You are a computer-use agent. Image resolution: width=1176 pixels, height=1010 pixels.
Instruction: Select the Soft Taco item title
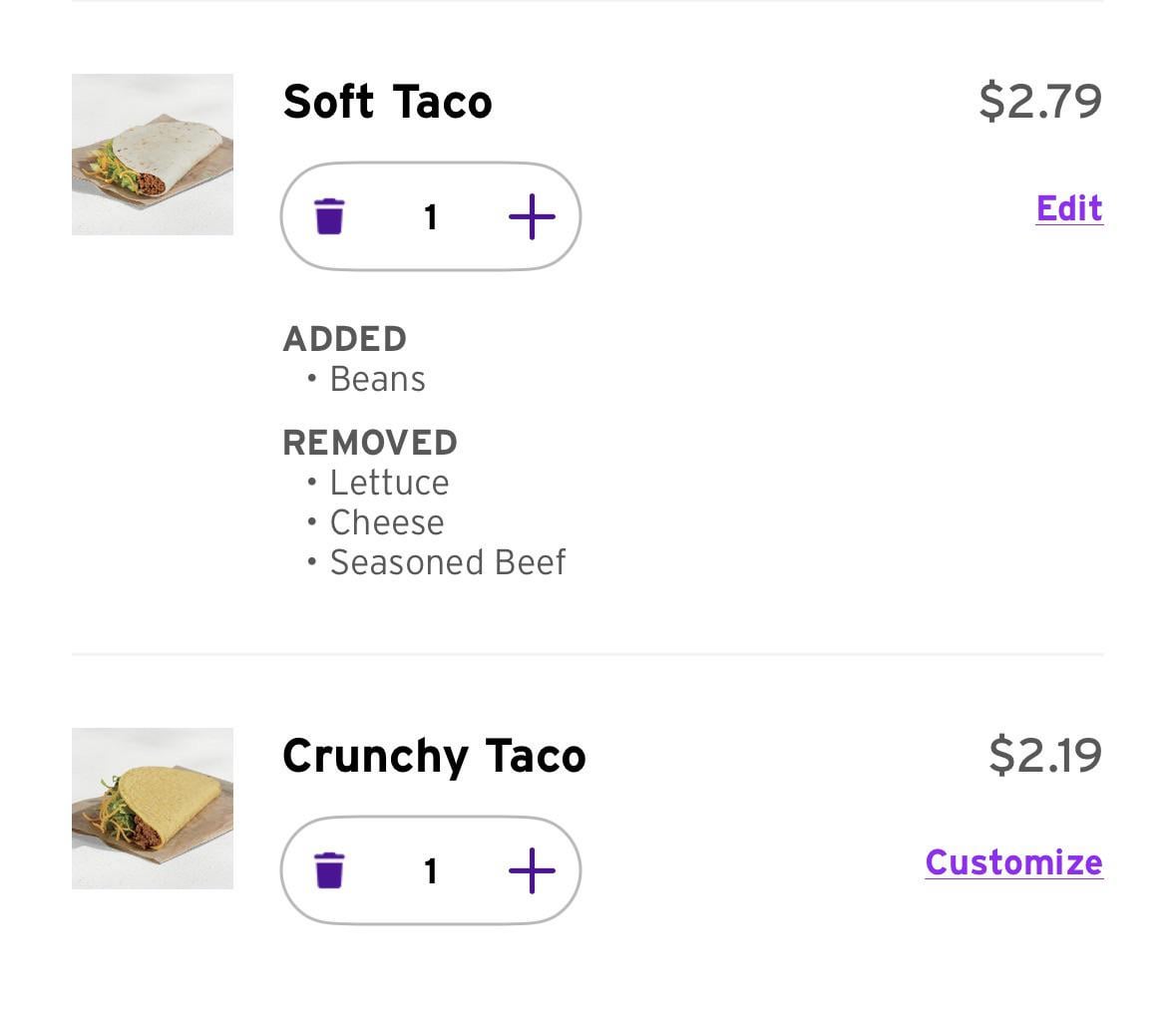coord(387,102)
